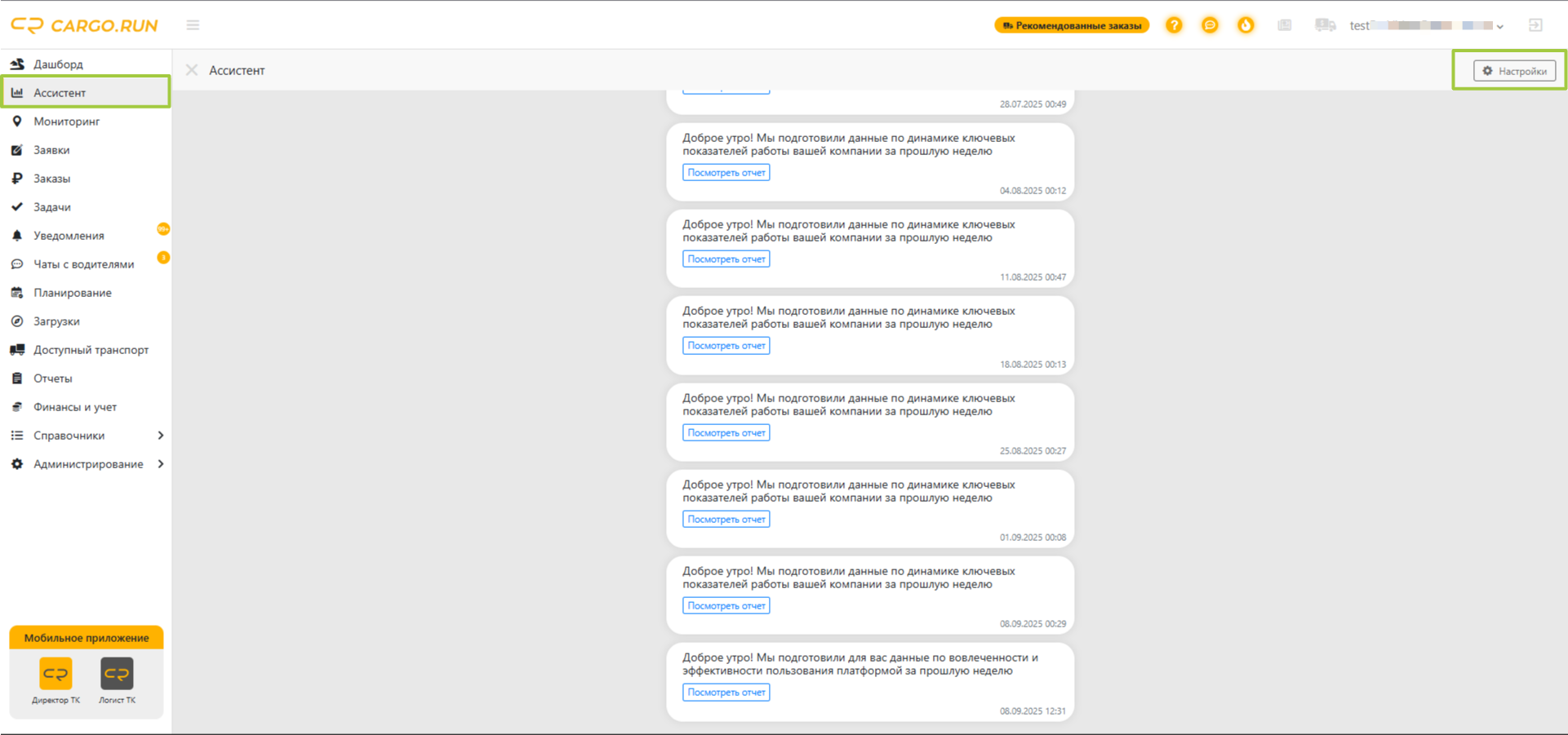Close the Ассистент panel with the X
This screenshot has width=1568, height=735.
pyautogui.click(x=192, y=70)
